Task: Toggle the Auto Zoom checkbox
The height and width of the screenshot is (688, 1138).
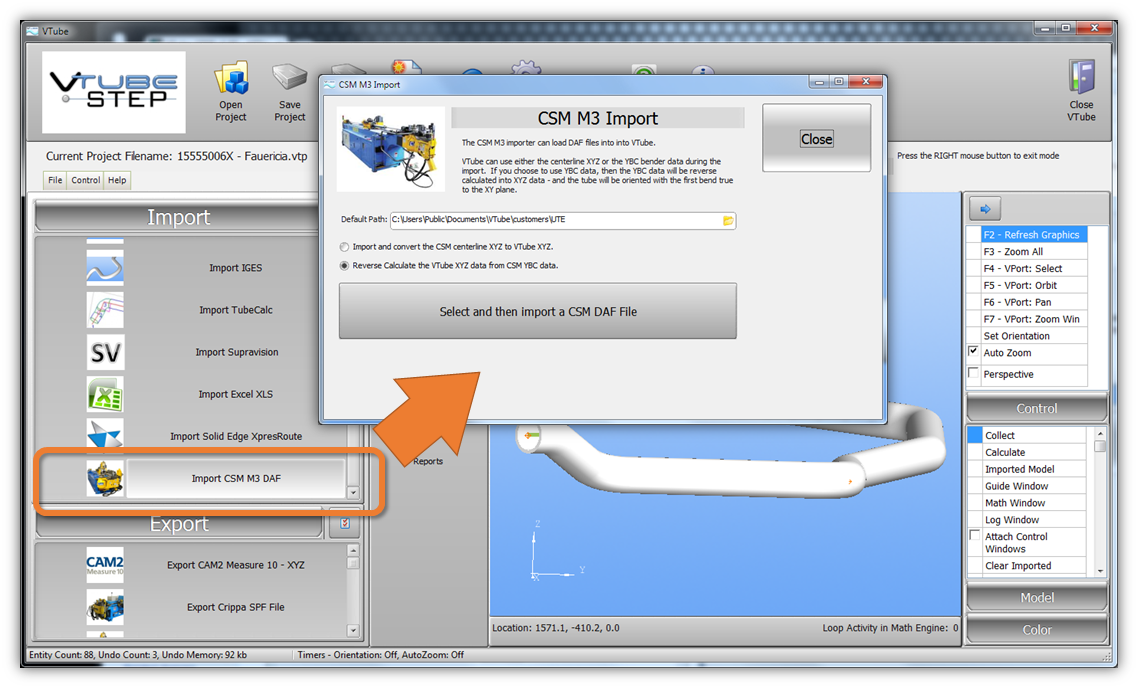Action: [x=974, y=352]
